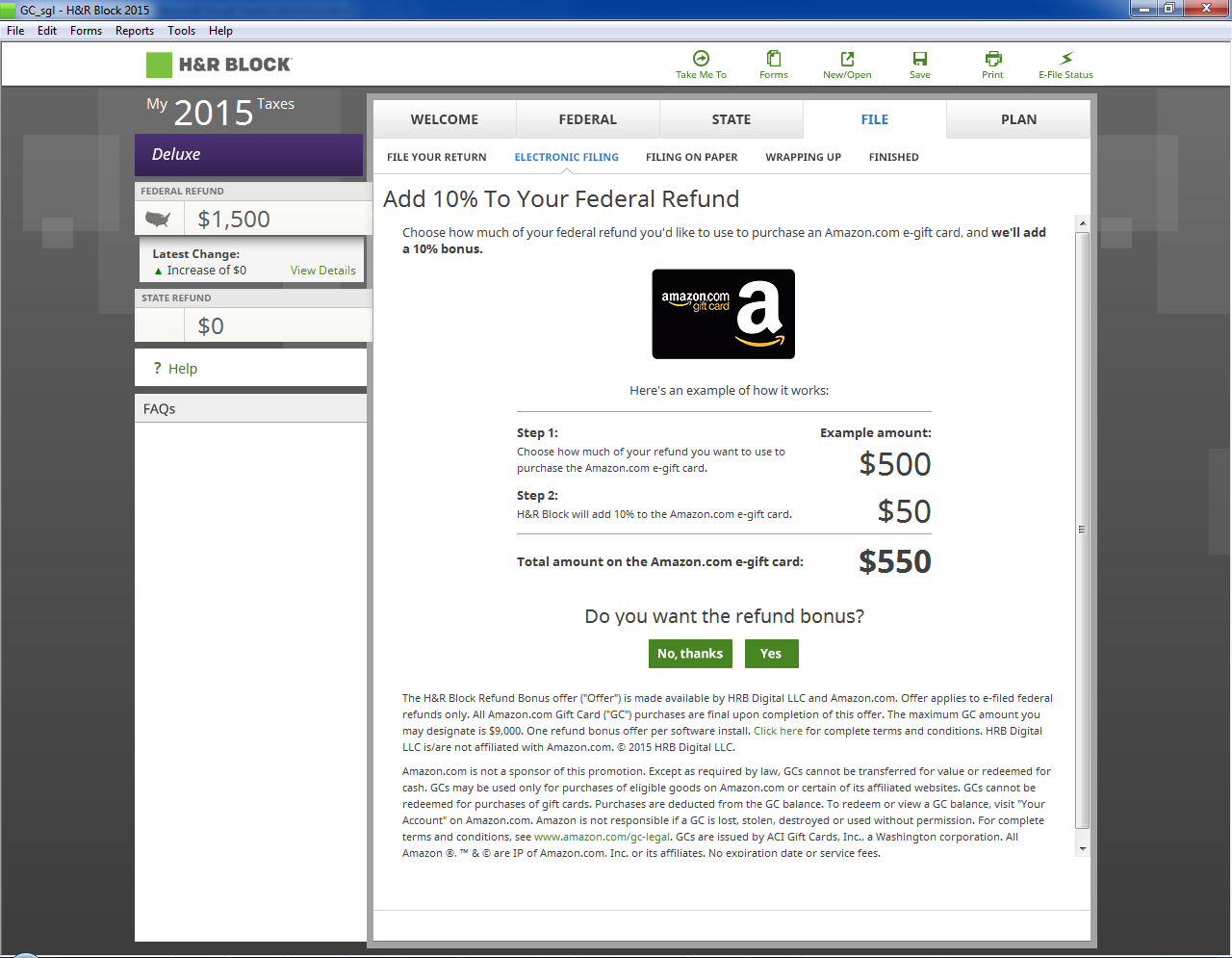Click the Amazon.com gift card image
The height and width of the screenshot is (958, 1232).
(x=723, y=314)
